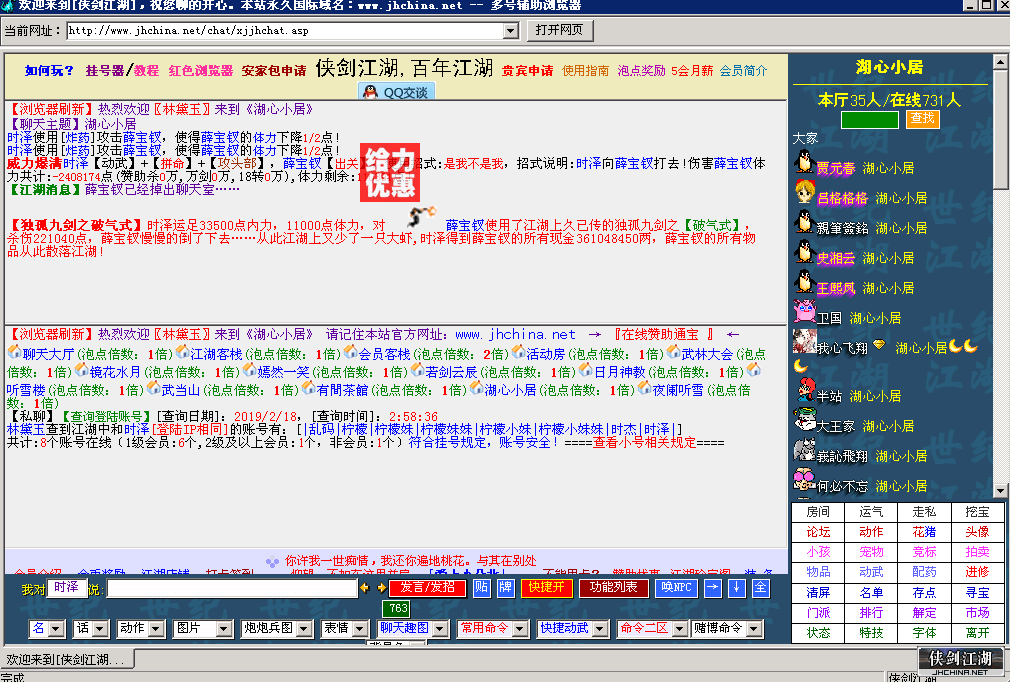
Task: Click the 王熙凤 penguin avatar
Action: (x=803, y=282)
